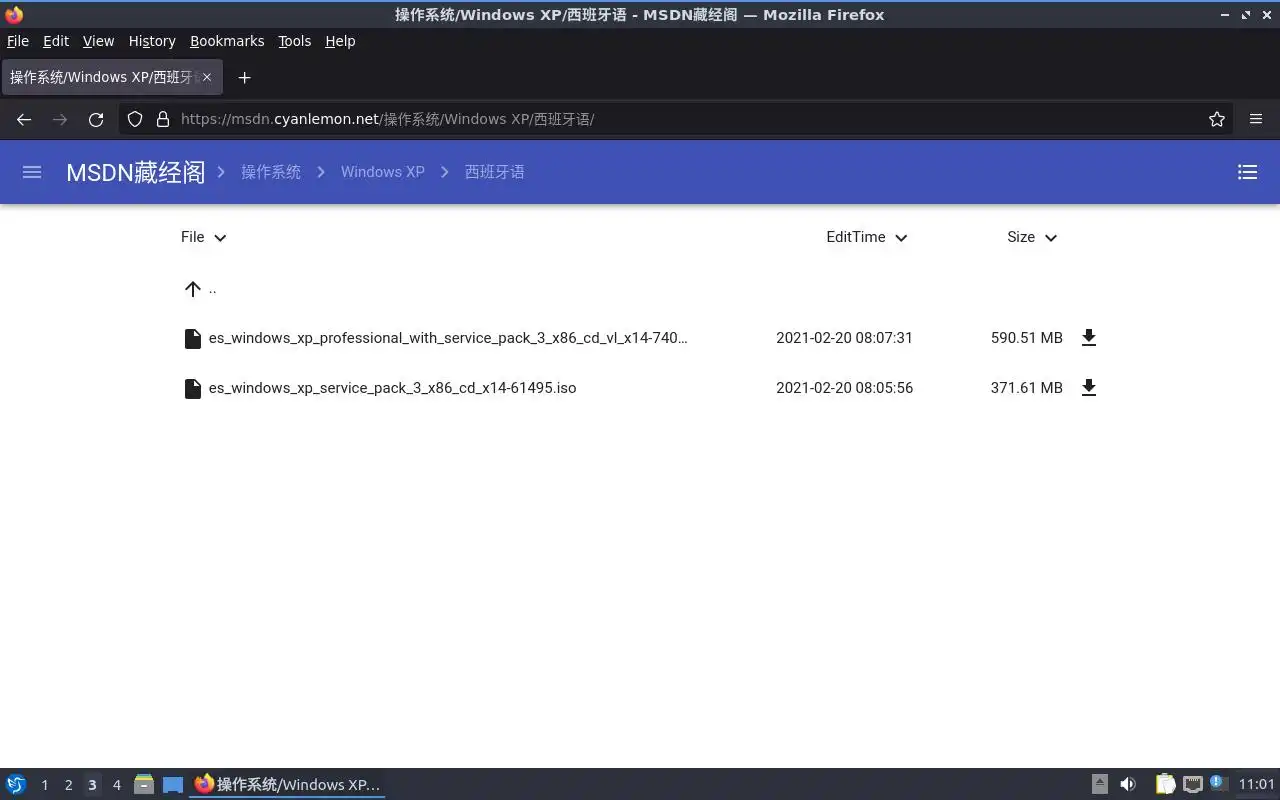Sort the list by File column
This screenshot has height=800, width=1280.
click(x=204, y=237)
